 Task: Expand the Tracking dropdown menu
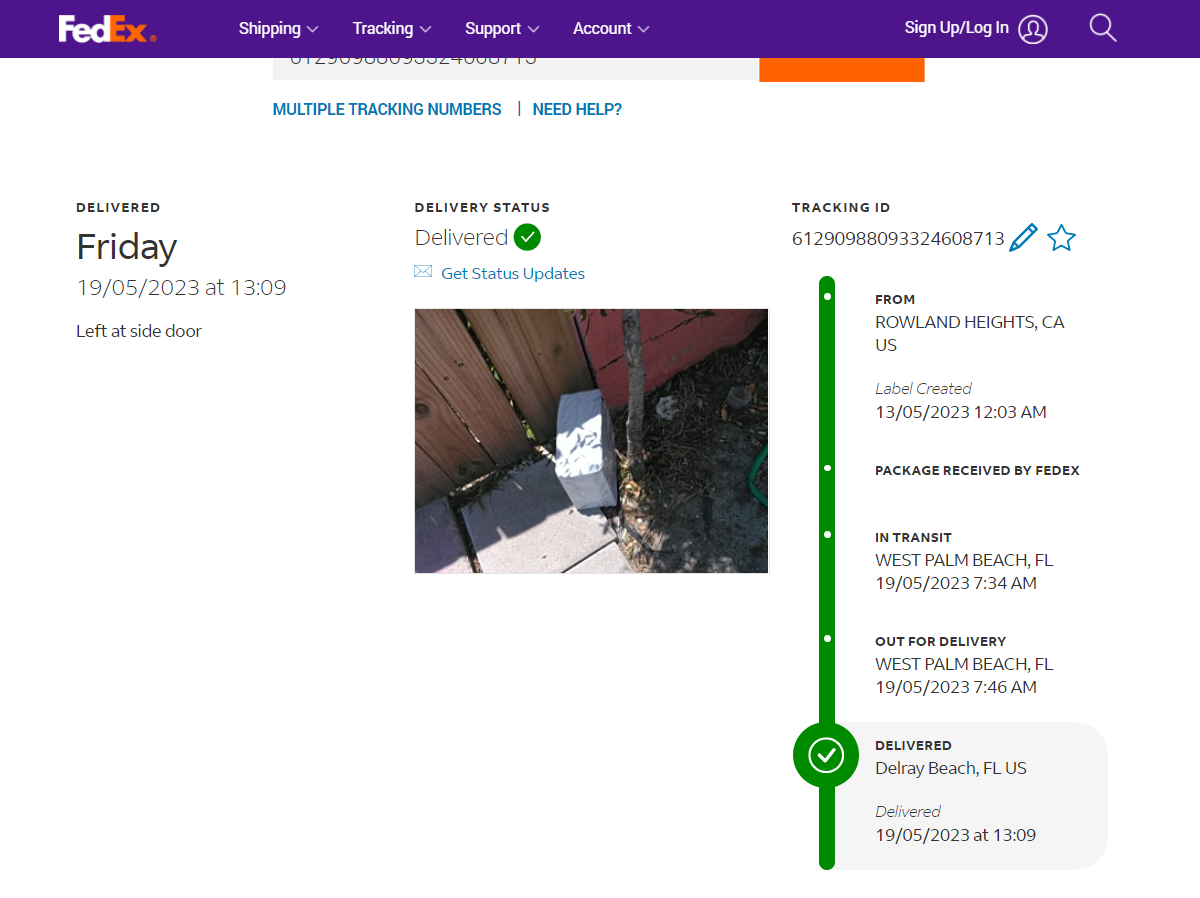(392, 29)
